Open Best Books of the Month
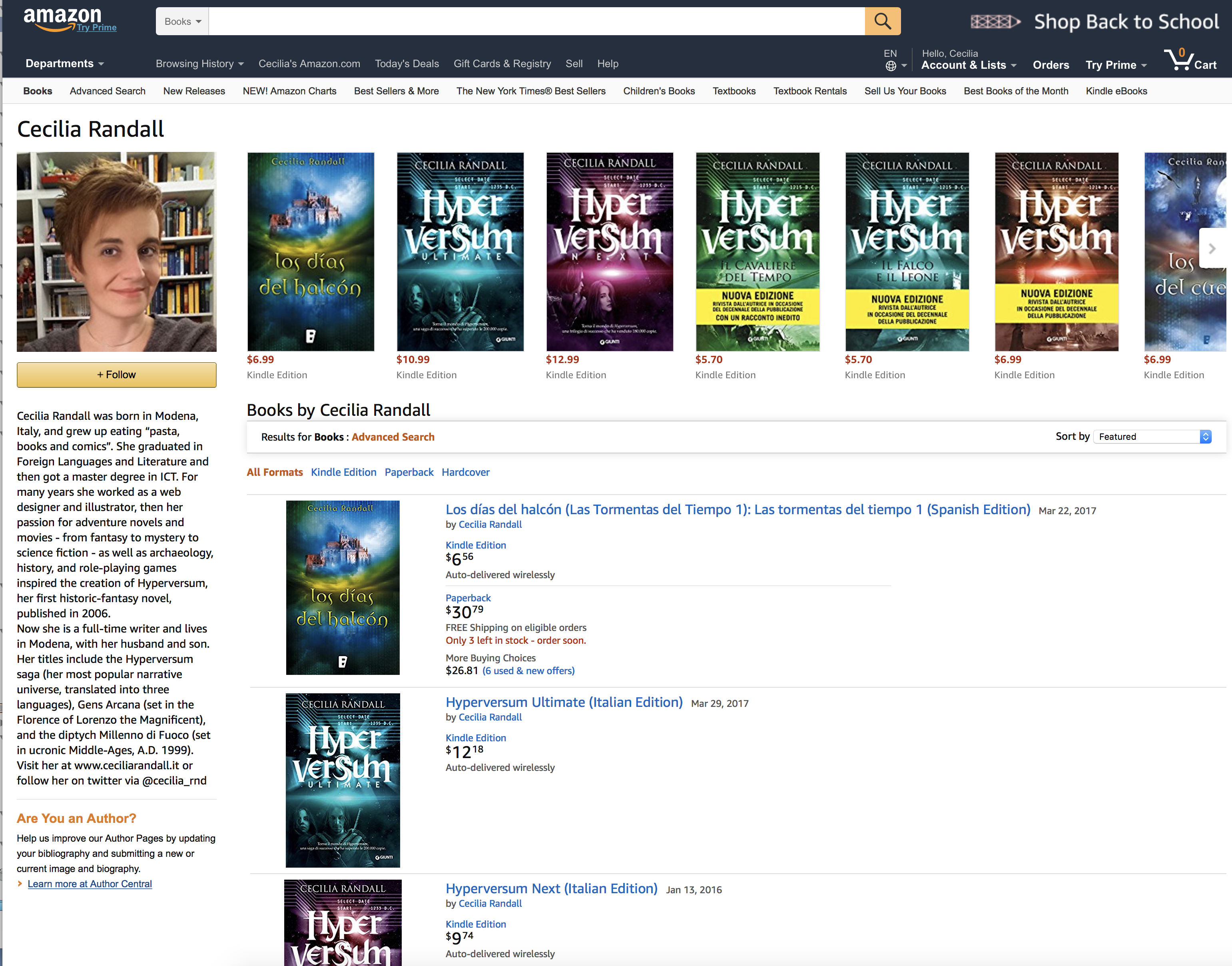Viewport: 1232px width, 966px height. coord(1015,91)
